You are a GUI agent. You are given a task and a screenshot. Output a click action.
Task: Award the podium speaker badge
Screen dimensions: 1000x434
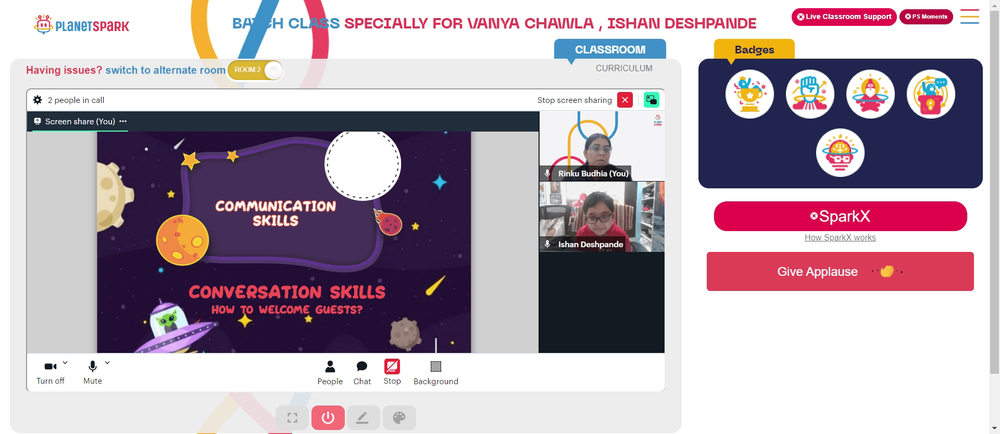(930, 94)
